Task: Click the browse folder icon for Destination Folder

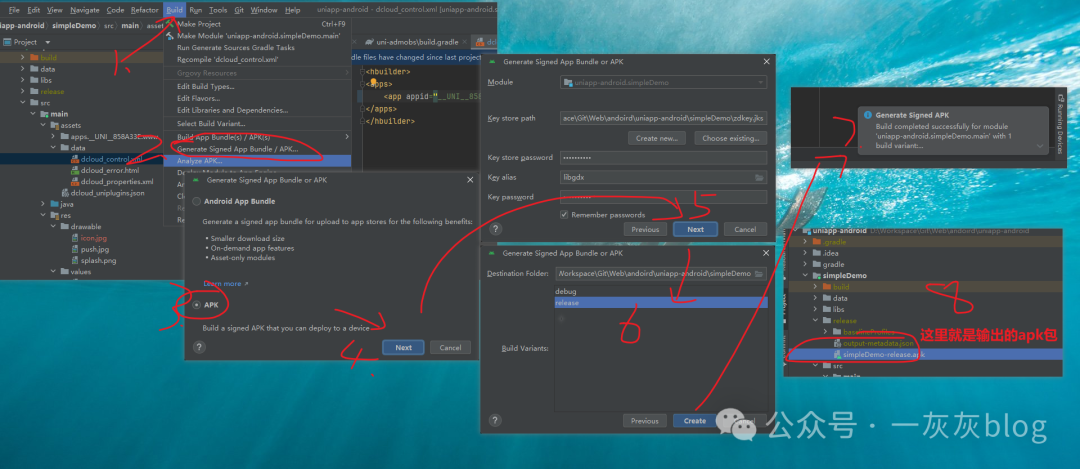Action: click(x=760, y=273)
